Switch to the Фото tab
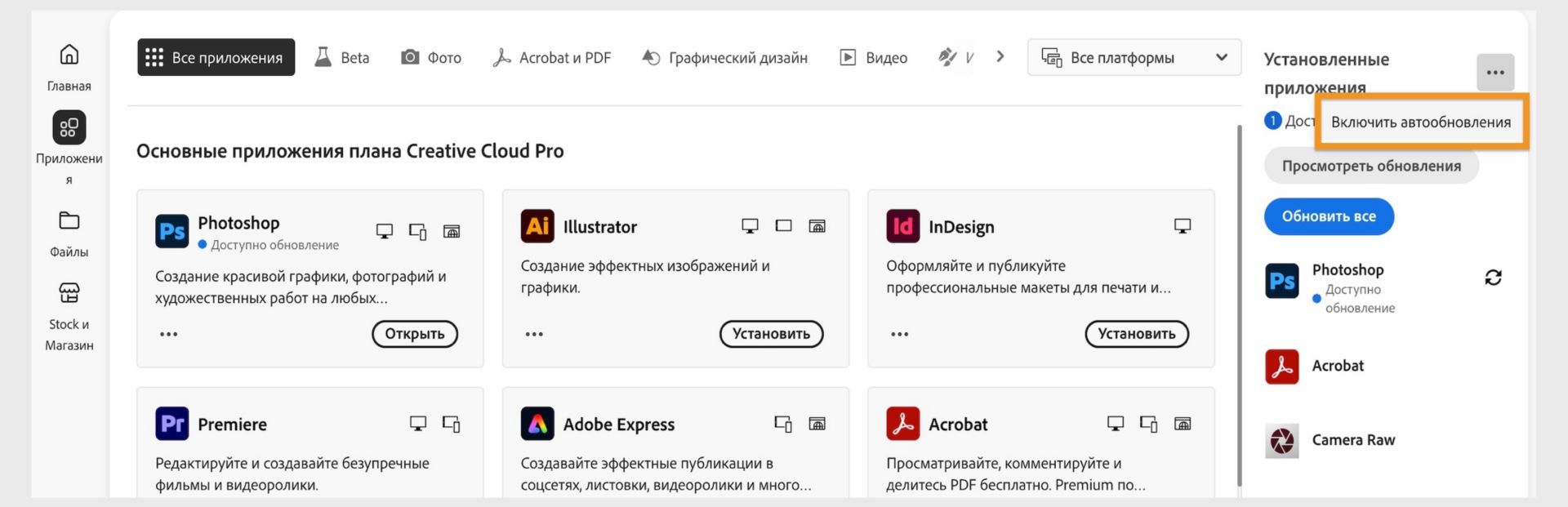This screenshot has width=1568, height=507. (x=431, y=57)
